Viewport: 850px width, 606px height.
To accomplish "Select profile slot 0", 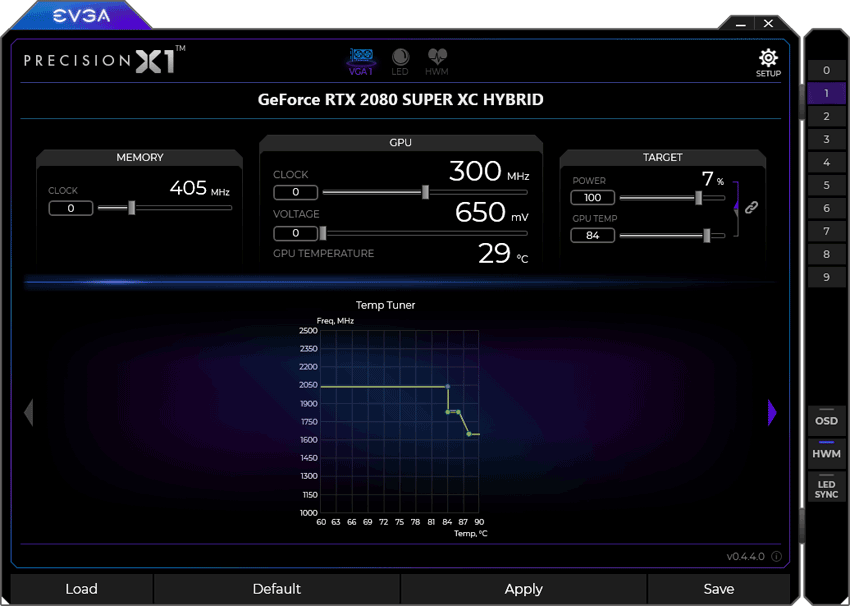I will 826,70.
